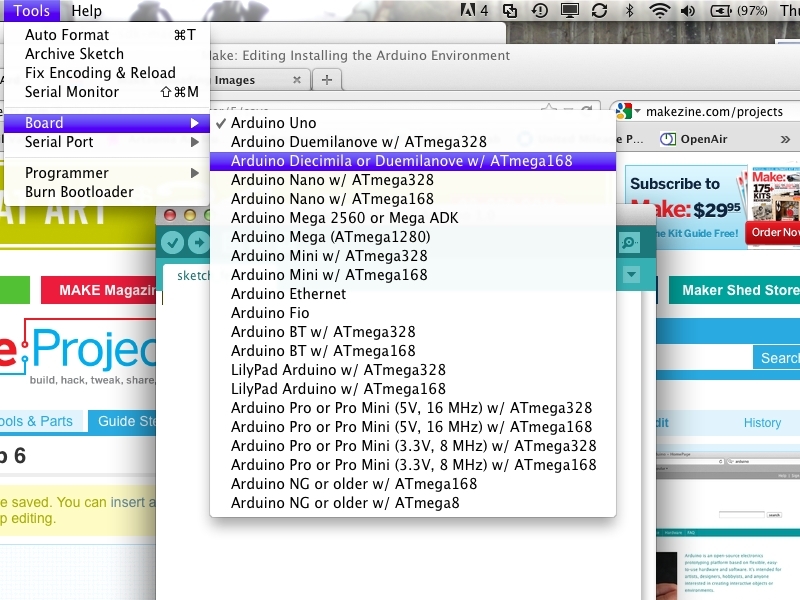
Task: Select Arduino Diecimila or Duemilanove w/ ATmega168
Action: point(413,161)
